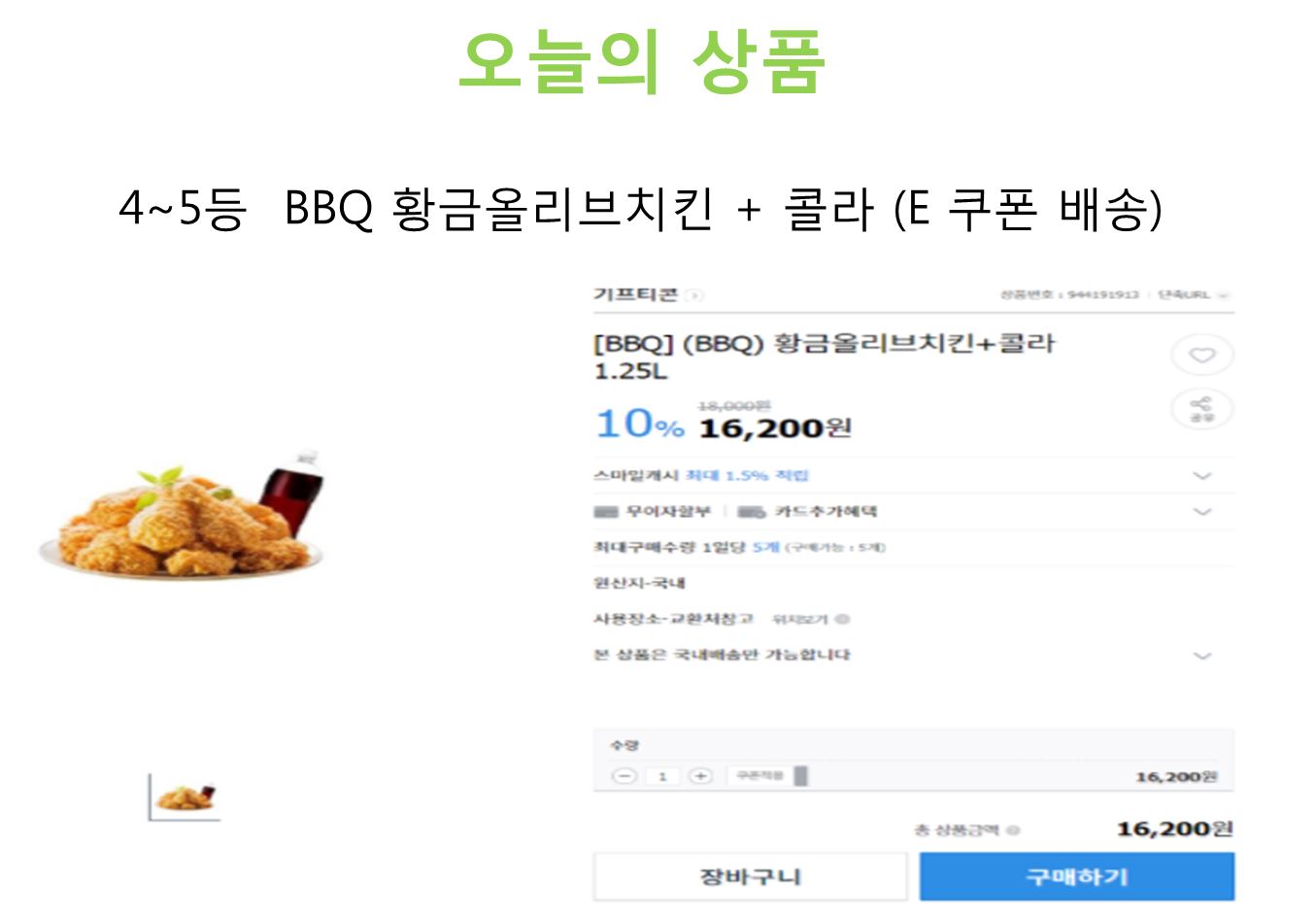This screenshot has width=1316, height=917.
Task: Click the heart wishlist icon
Action: 1202,356
